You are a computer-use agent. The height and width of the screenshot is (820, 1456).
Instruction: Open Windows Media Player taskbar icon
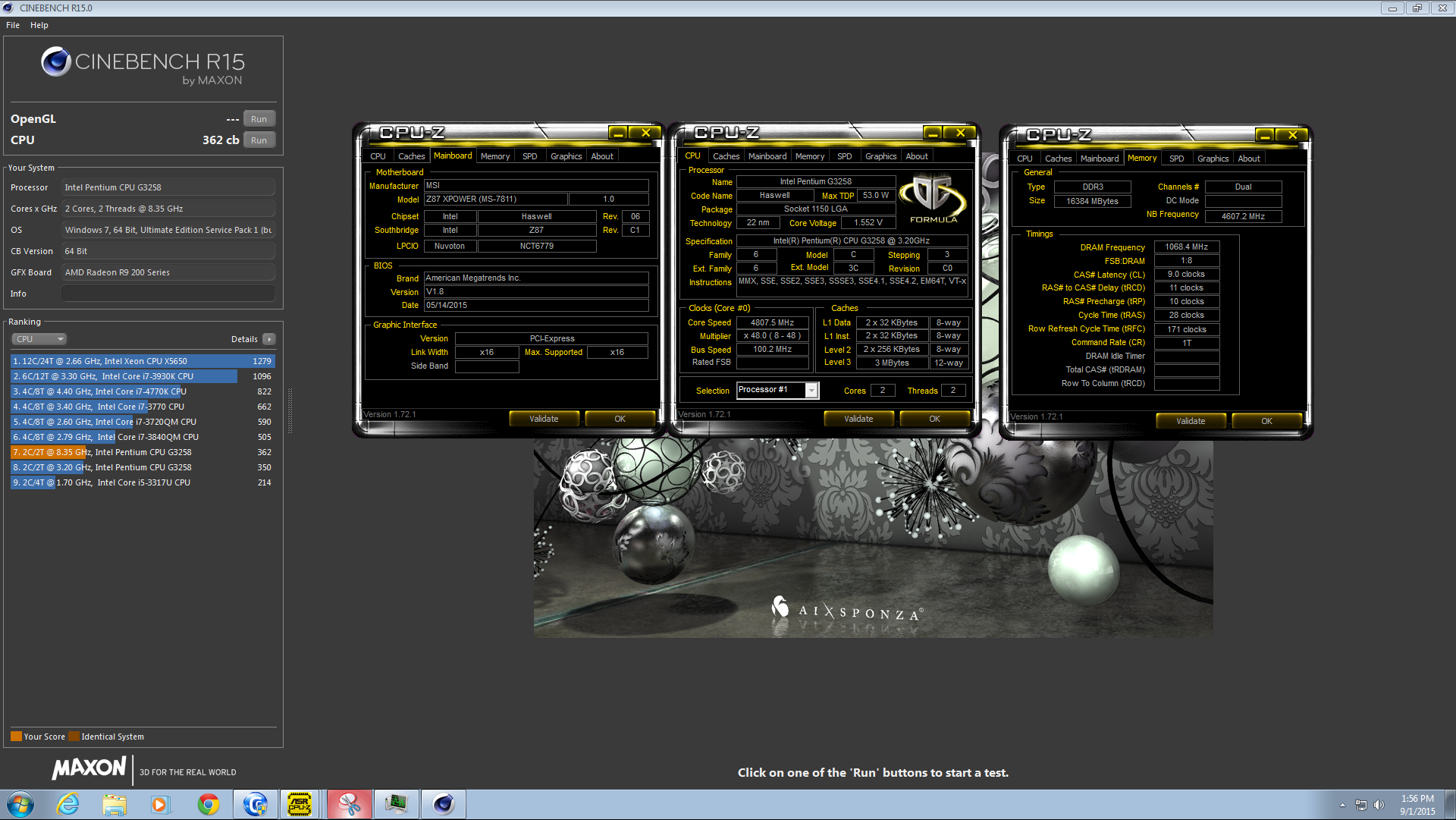(160, 804)
